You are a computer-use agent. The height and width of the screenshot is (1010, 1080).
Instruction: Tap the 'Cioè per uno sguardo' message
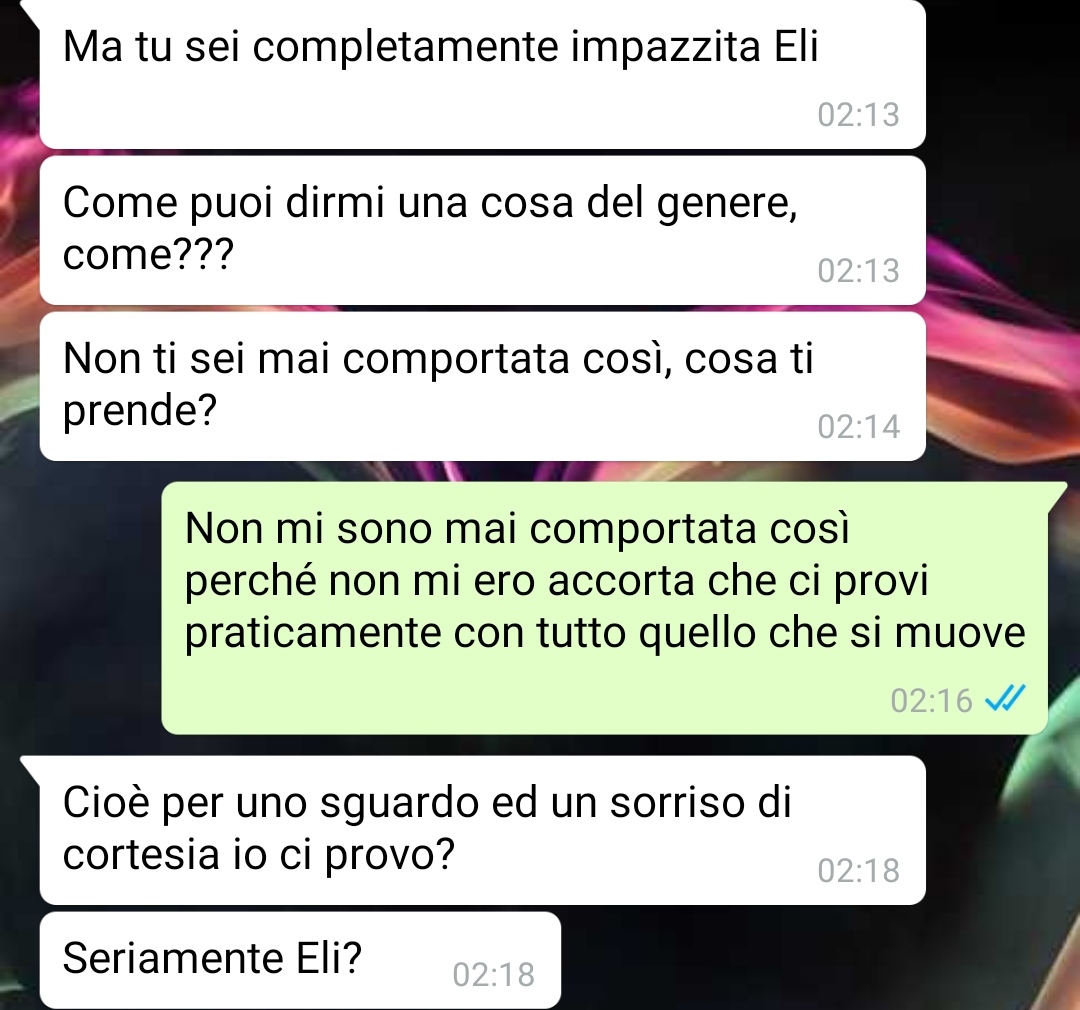point(482,830)
